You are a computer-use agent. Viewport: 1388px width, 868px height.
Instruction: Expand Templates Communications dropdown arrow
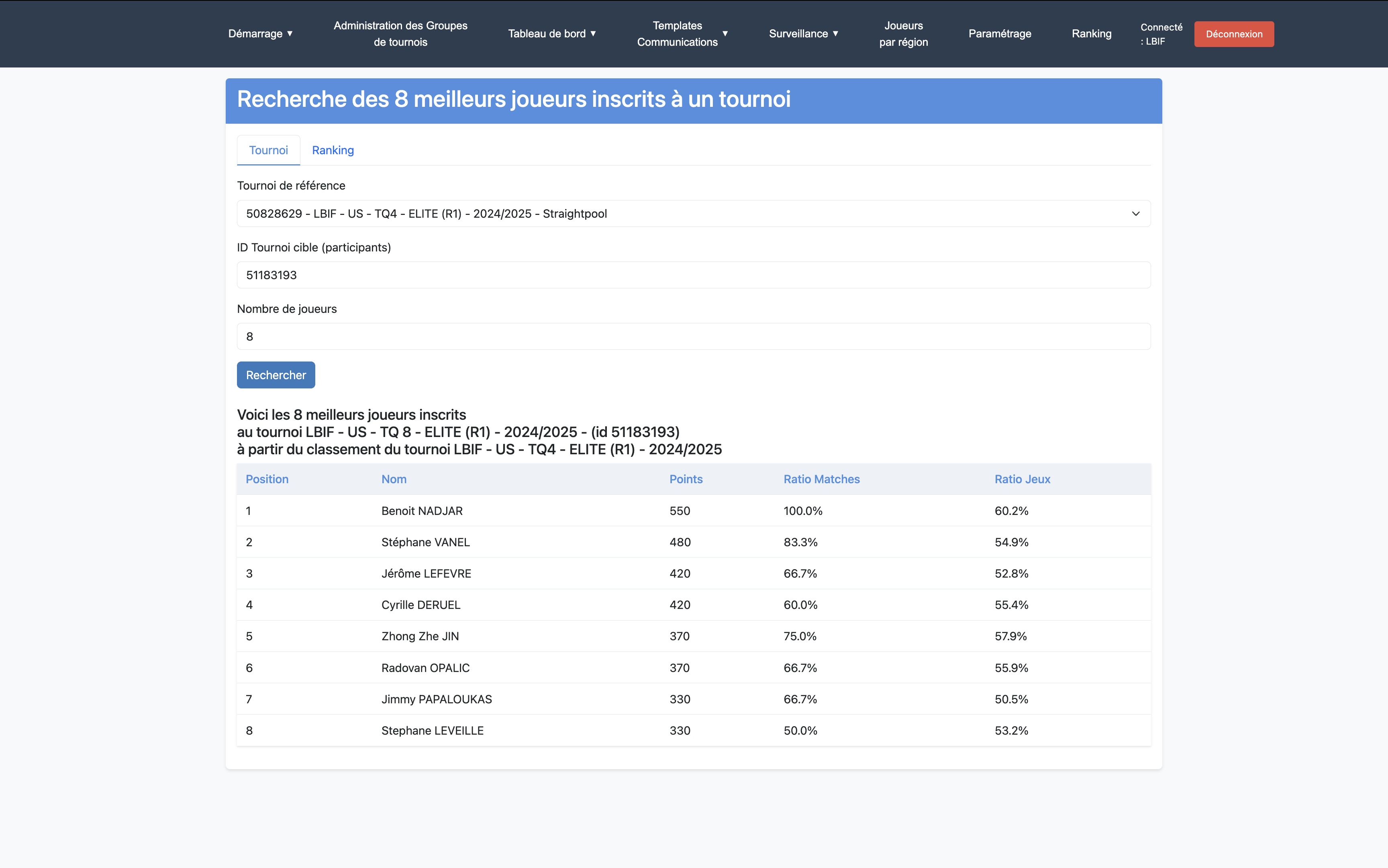(725, 34)
